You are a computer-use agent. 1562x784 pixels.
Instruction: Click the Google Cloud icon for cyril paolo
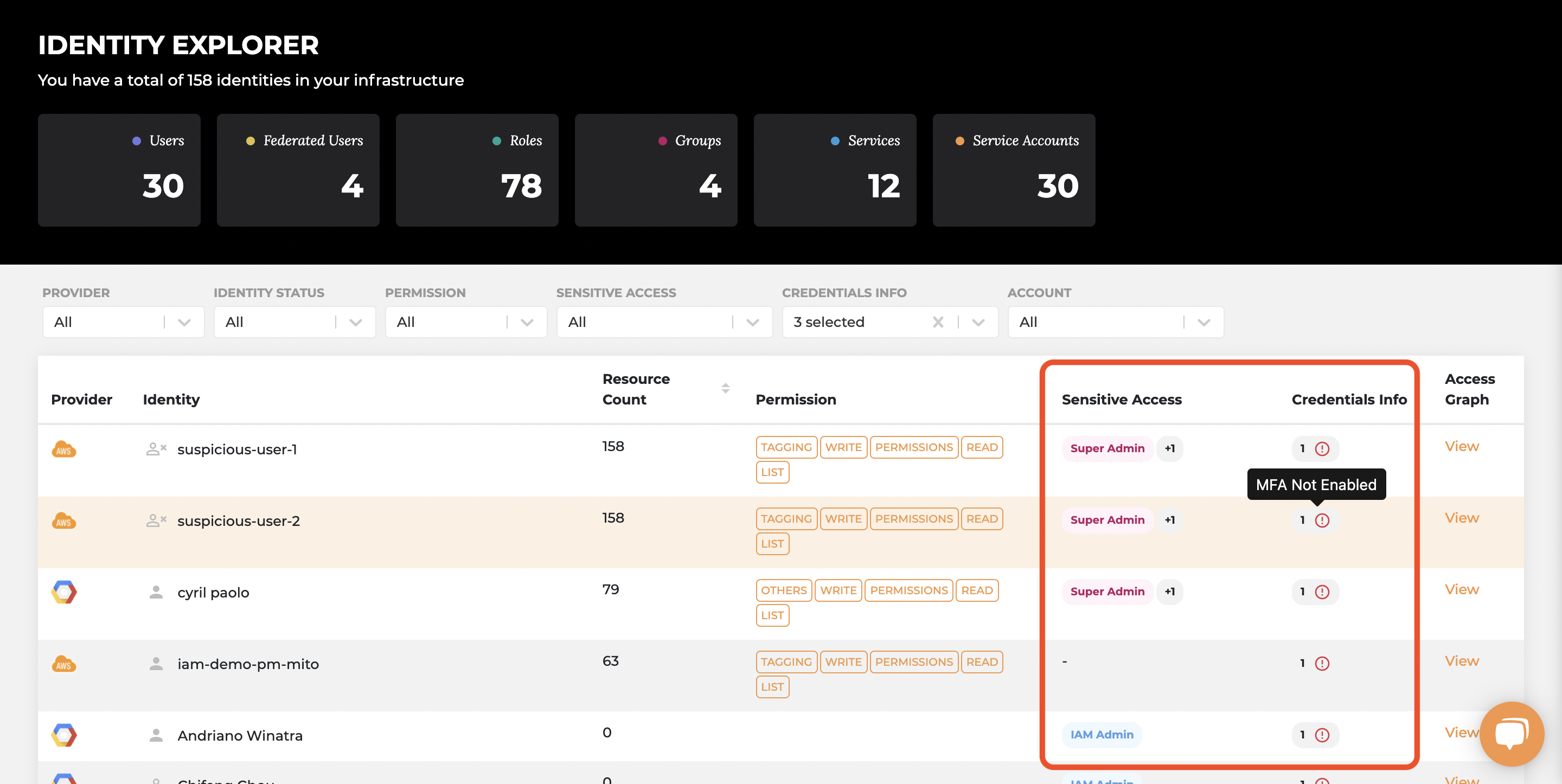[63, 593]
